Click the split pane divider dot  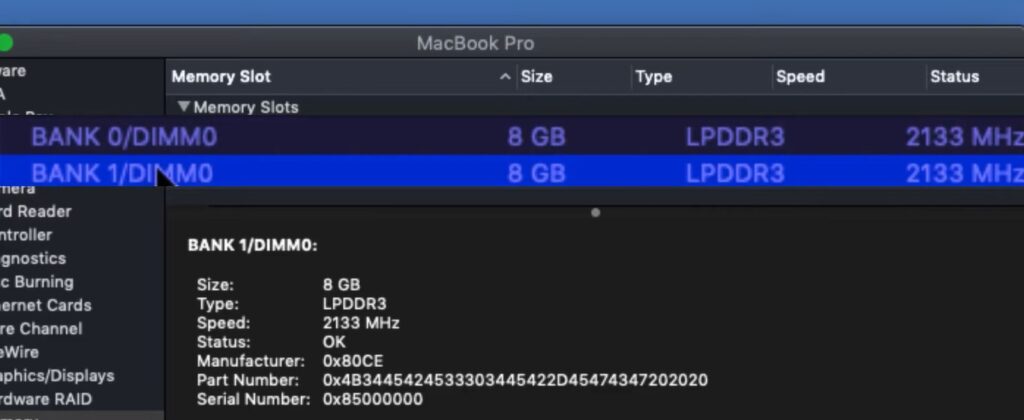tap(595, 212)
